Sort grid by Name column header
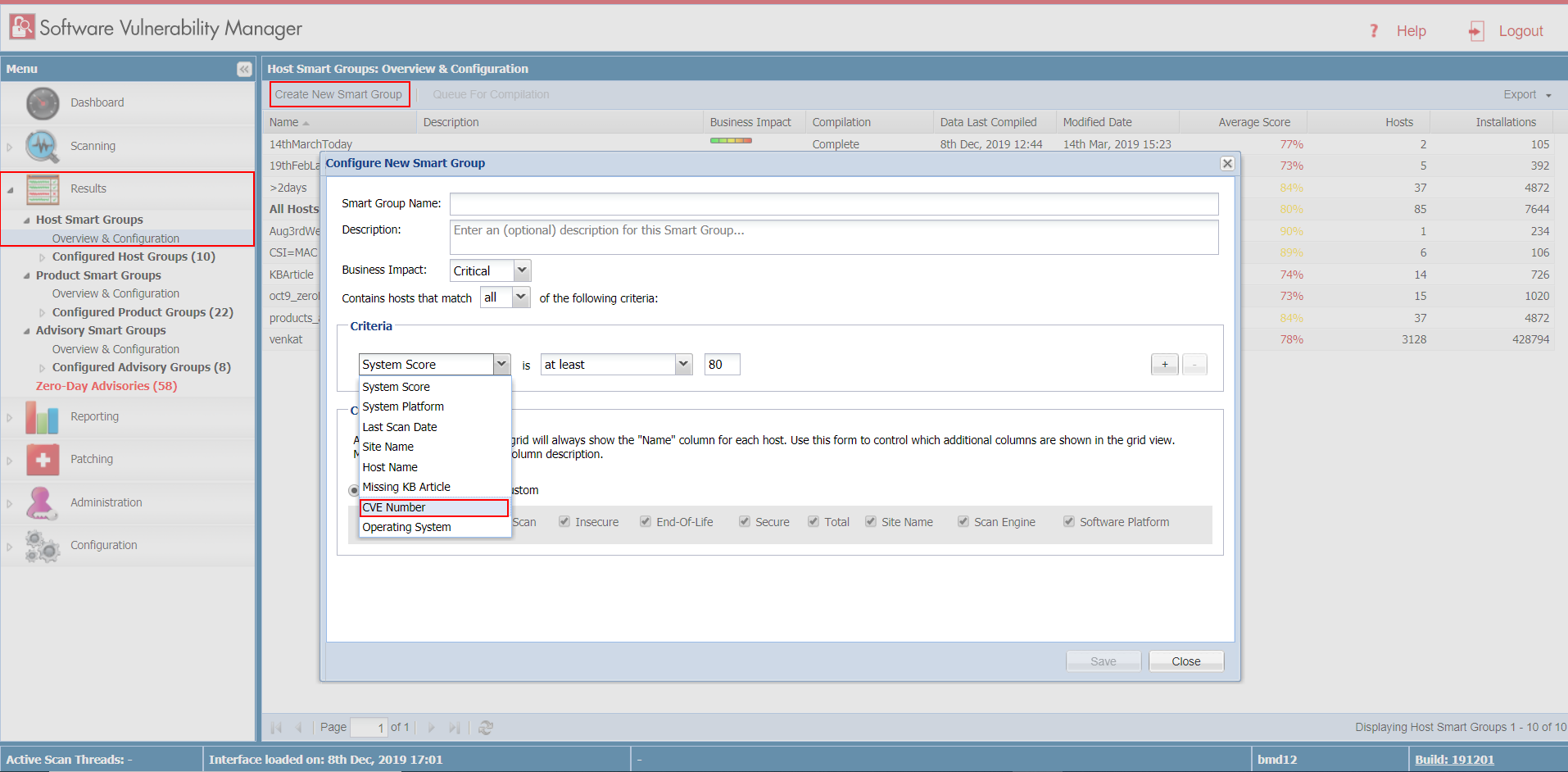1568x772 pixels. pyautogui.click(x=339, y=122)
